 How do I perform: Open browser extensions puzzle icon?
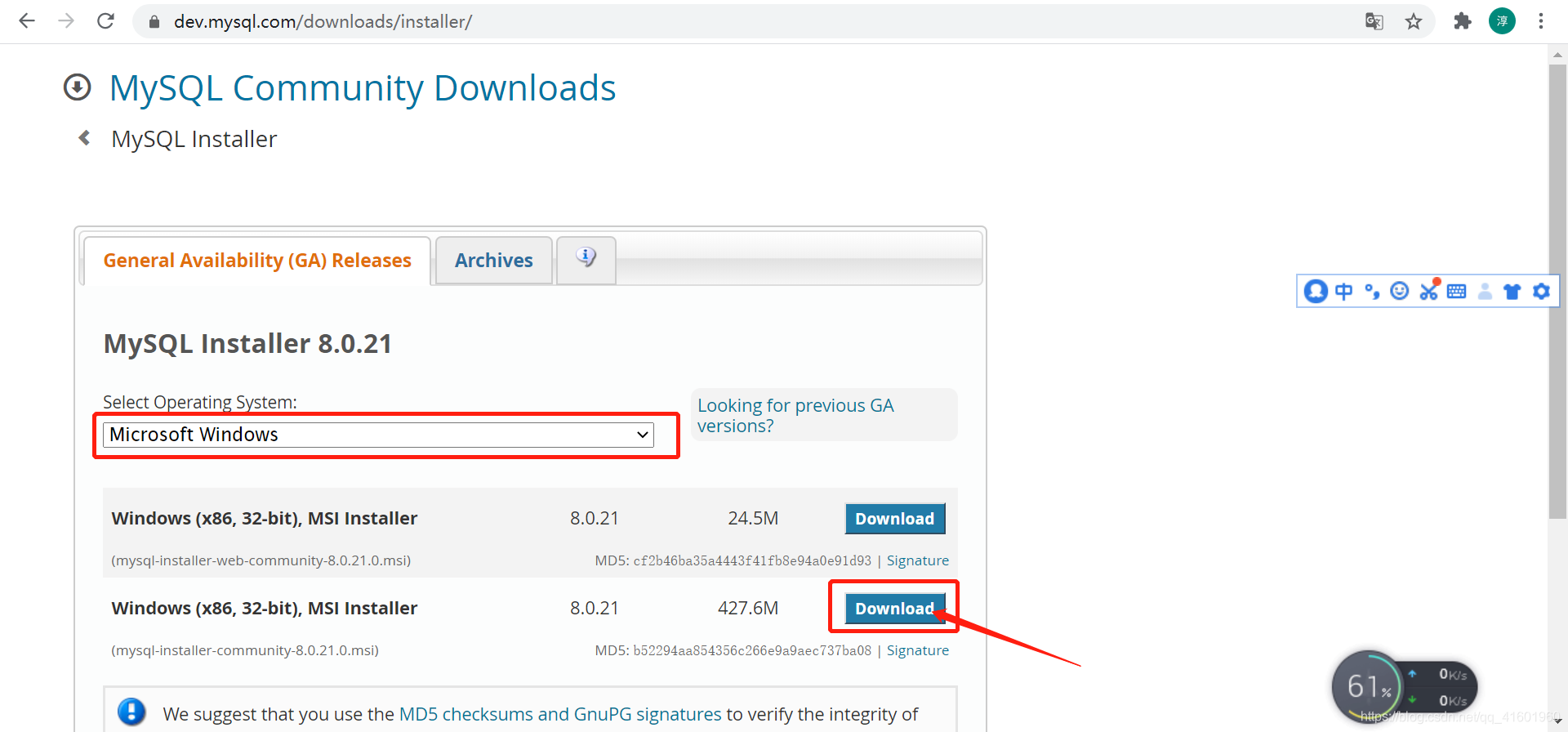[x=1463, y=21]
